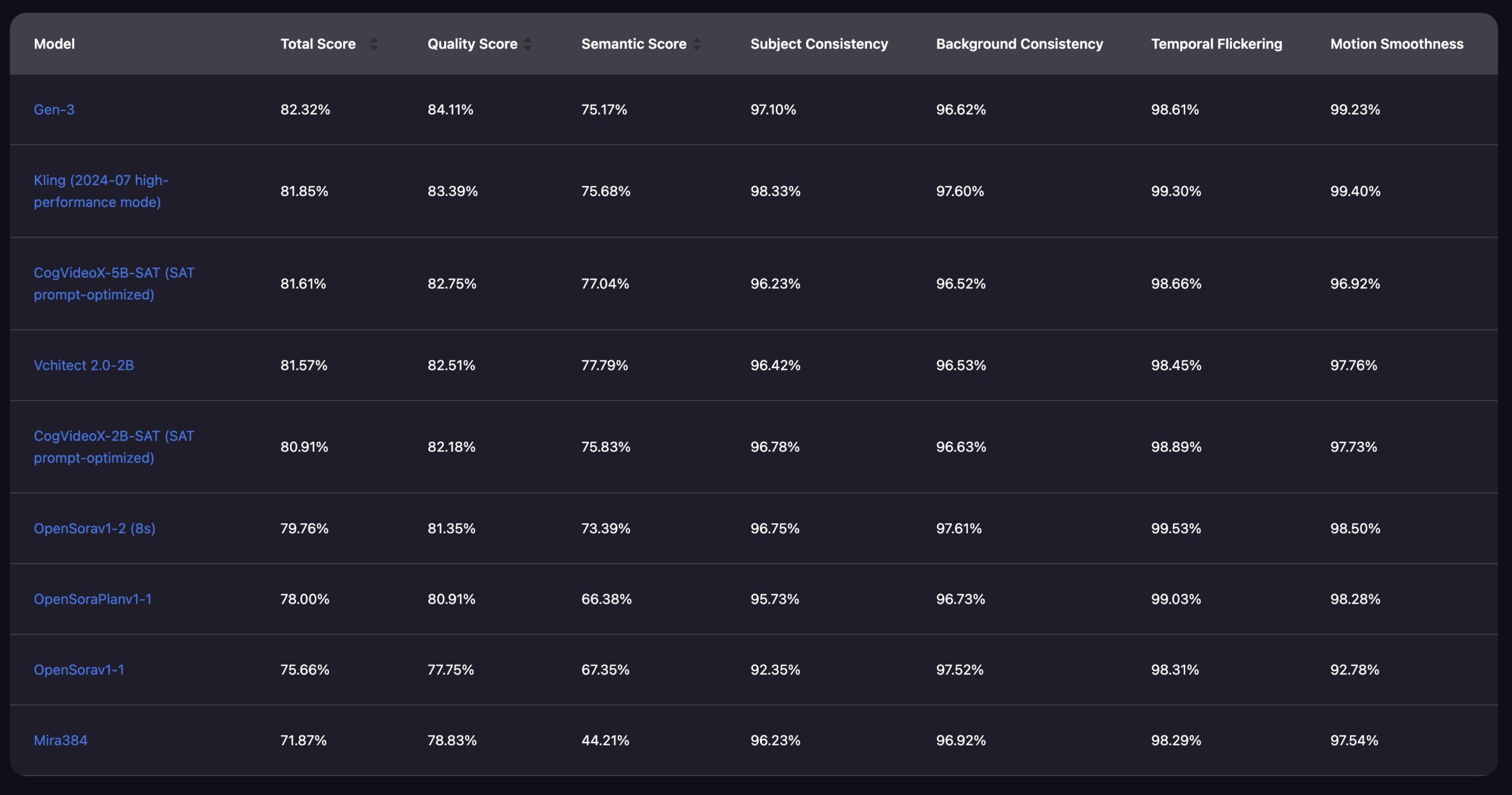Select Mira384 semantic score 44.21%
Viewport: 1512px width, 795px height.
[x=605, y=740]
